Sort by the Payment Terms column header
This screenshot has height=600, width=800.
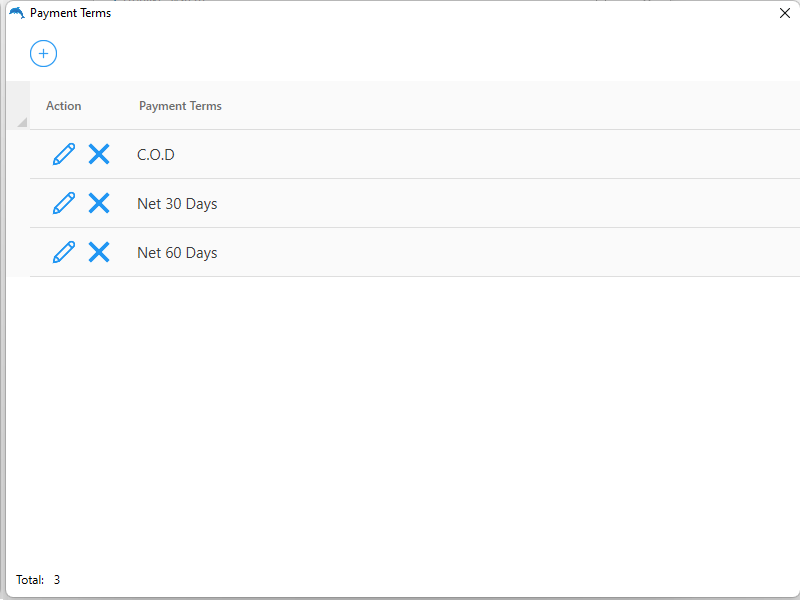(x=180, y=106)
